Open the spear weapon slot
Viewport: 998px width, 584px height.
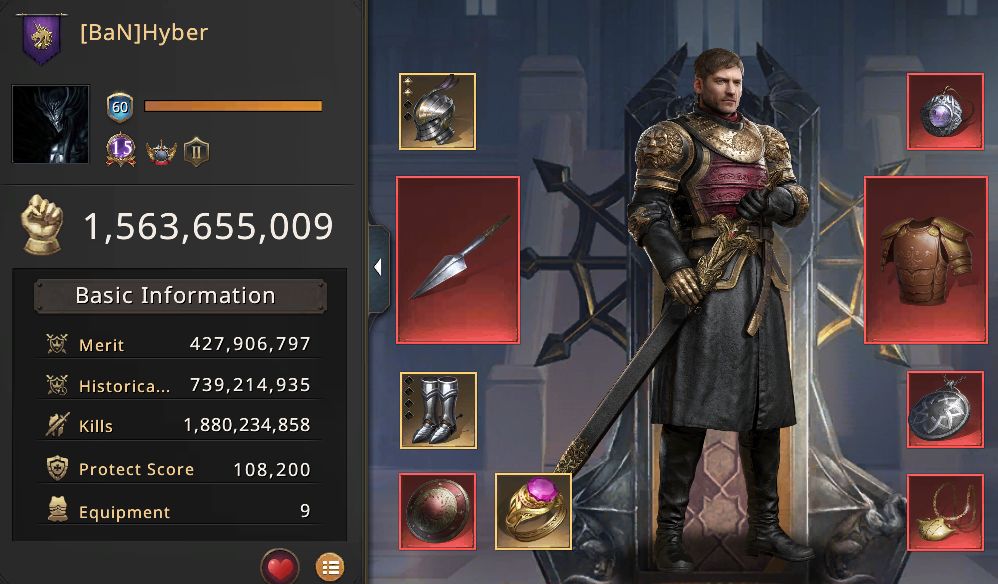458,260
